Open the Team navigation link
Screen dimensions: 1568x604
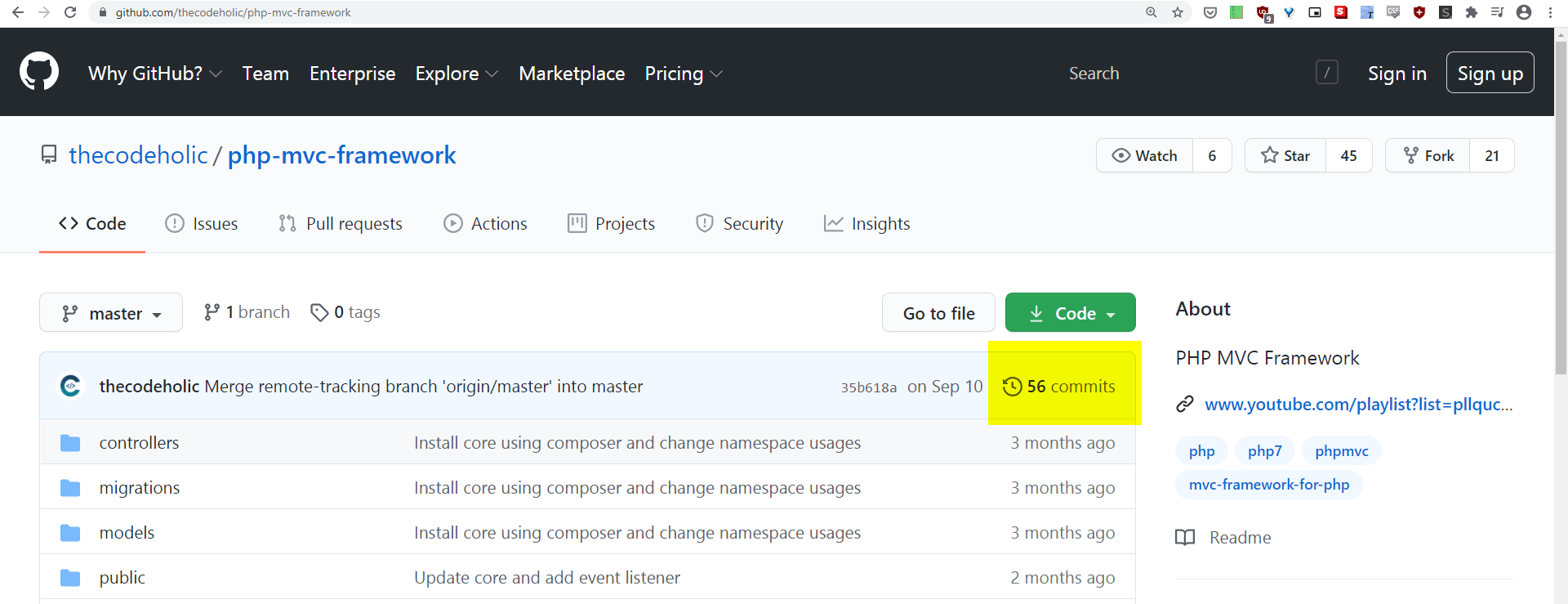coord(265,74)
